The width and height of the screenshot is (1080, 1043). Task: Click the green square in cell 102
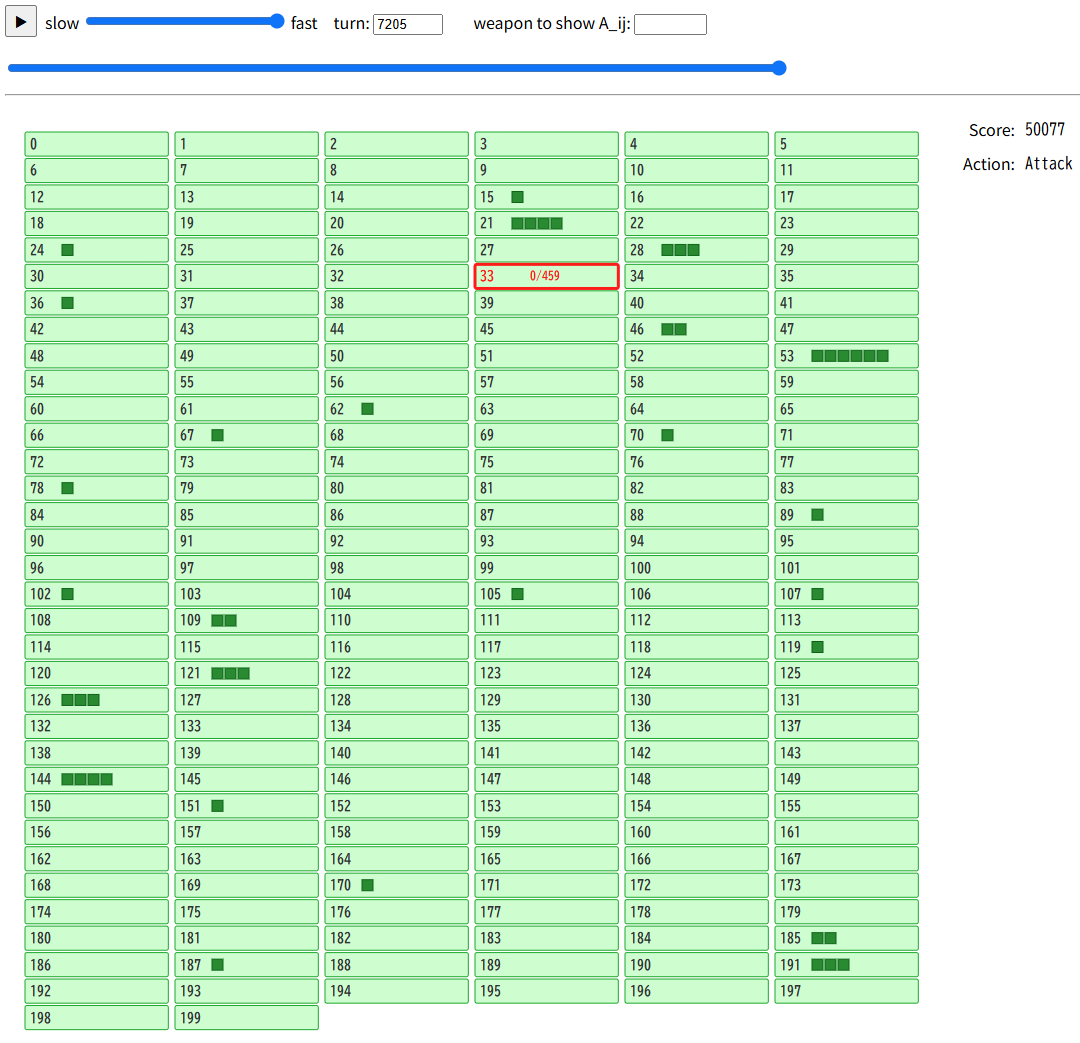click(68, 594)
